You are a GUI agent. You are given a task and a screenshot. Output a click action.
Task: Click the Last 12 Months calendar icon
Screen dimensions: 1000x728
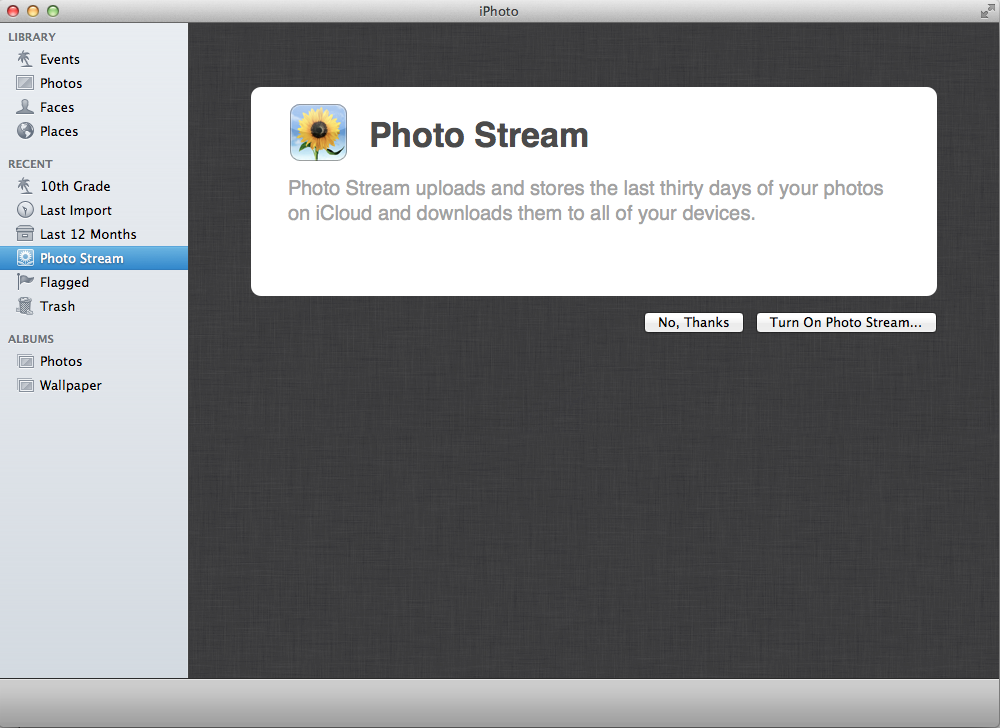(25, 234)
